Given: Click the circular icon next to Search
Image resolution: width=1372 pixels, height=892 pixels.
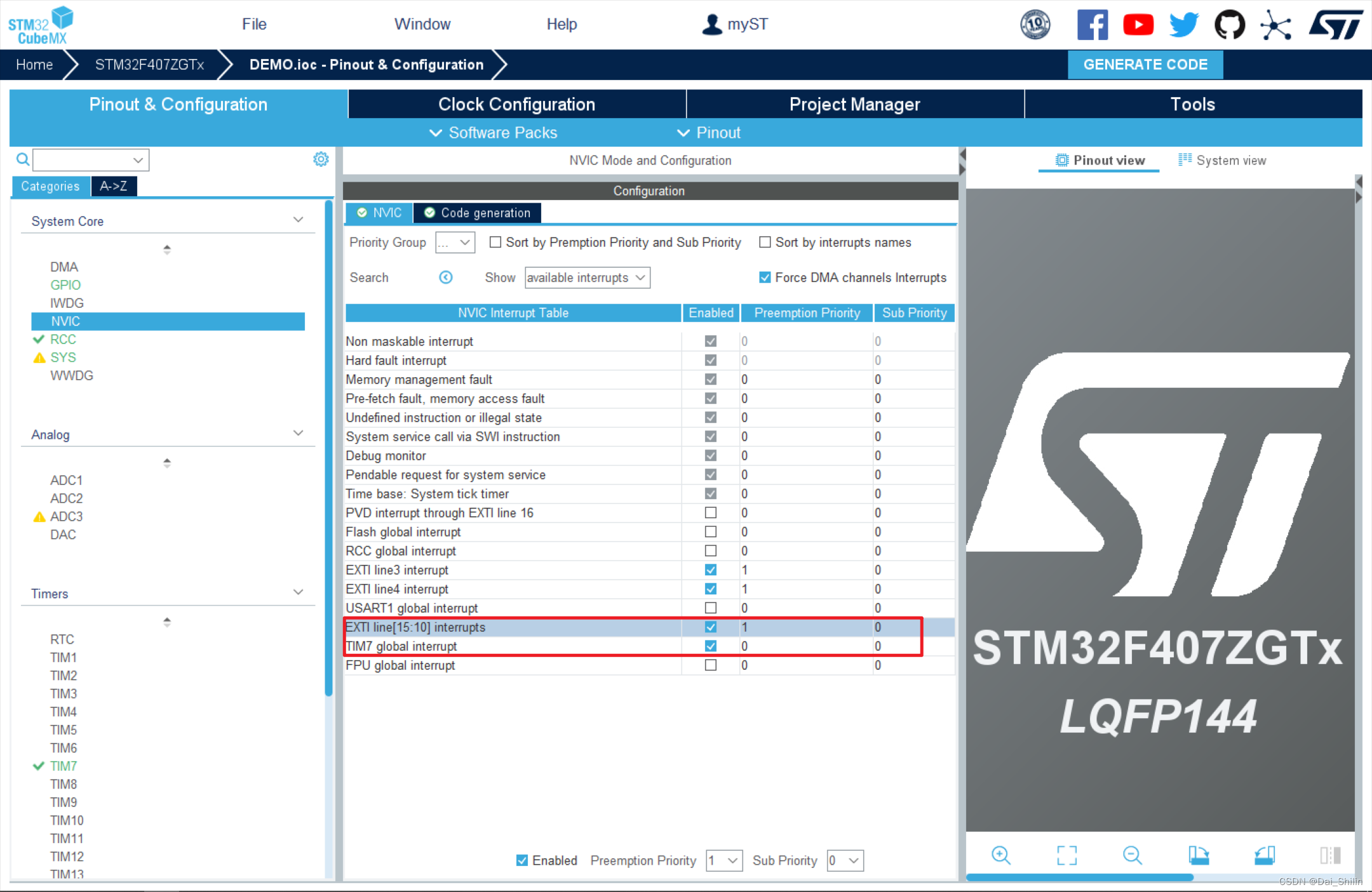Looking at the screenshot, I should (446, 277).
